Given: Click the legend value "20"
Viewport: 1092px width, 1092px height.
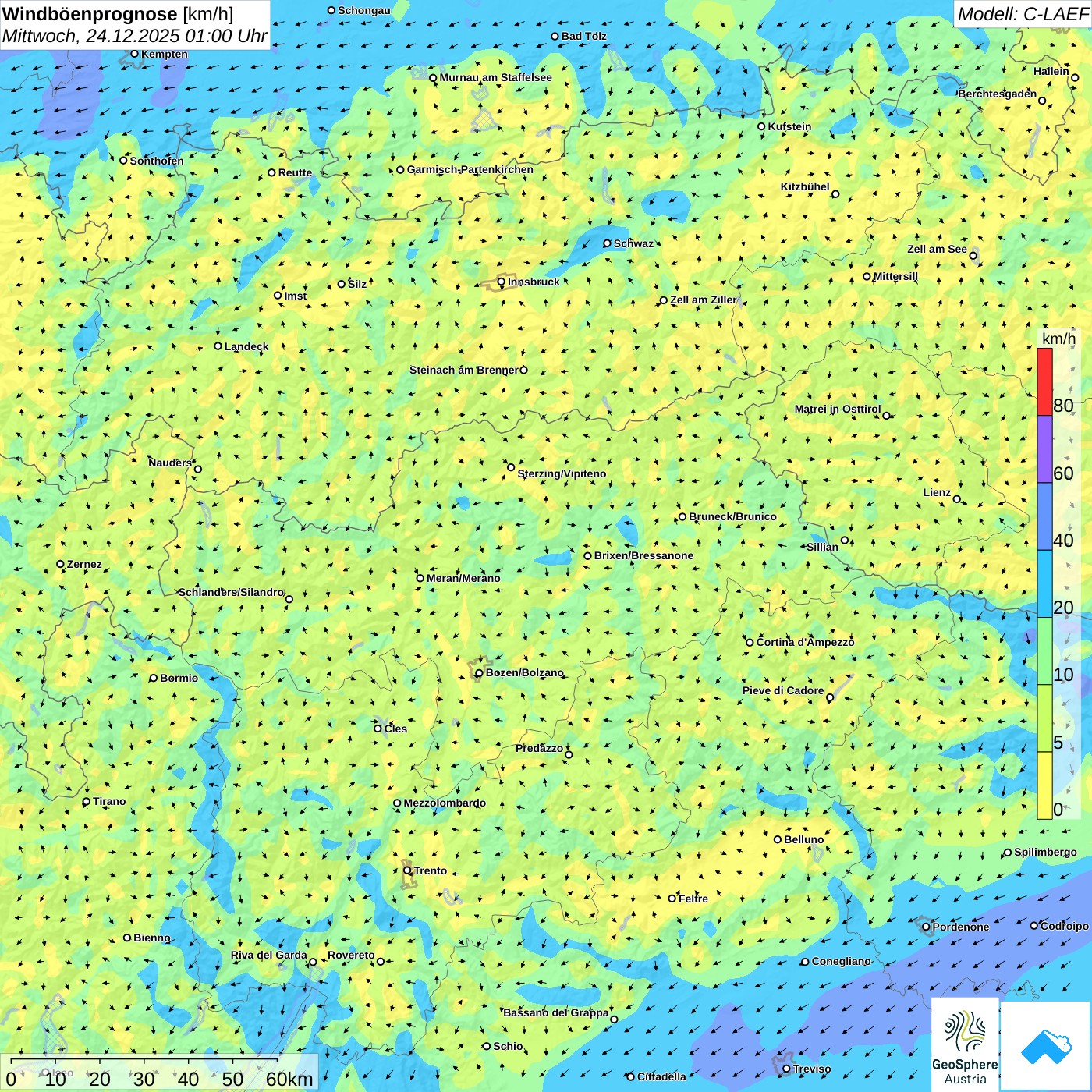Looking at the screenshot, I should (1063, 608).
